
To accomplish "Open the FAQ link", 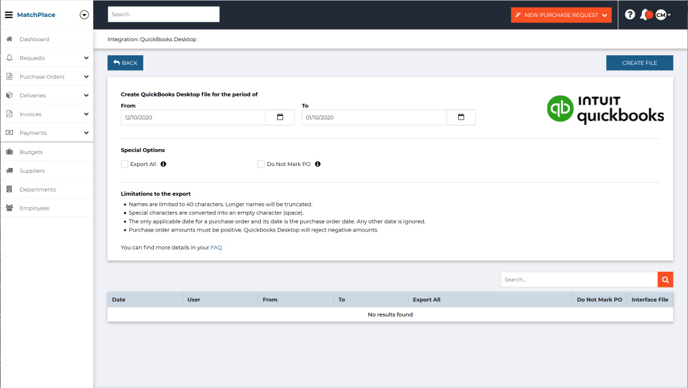I will pyautogui.click(x=216, y=248).
